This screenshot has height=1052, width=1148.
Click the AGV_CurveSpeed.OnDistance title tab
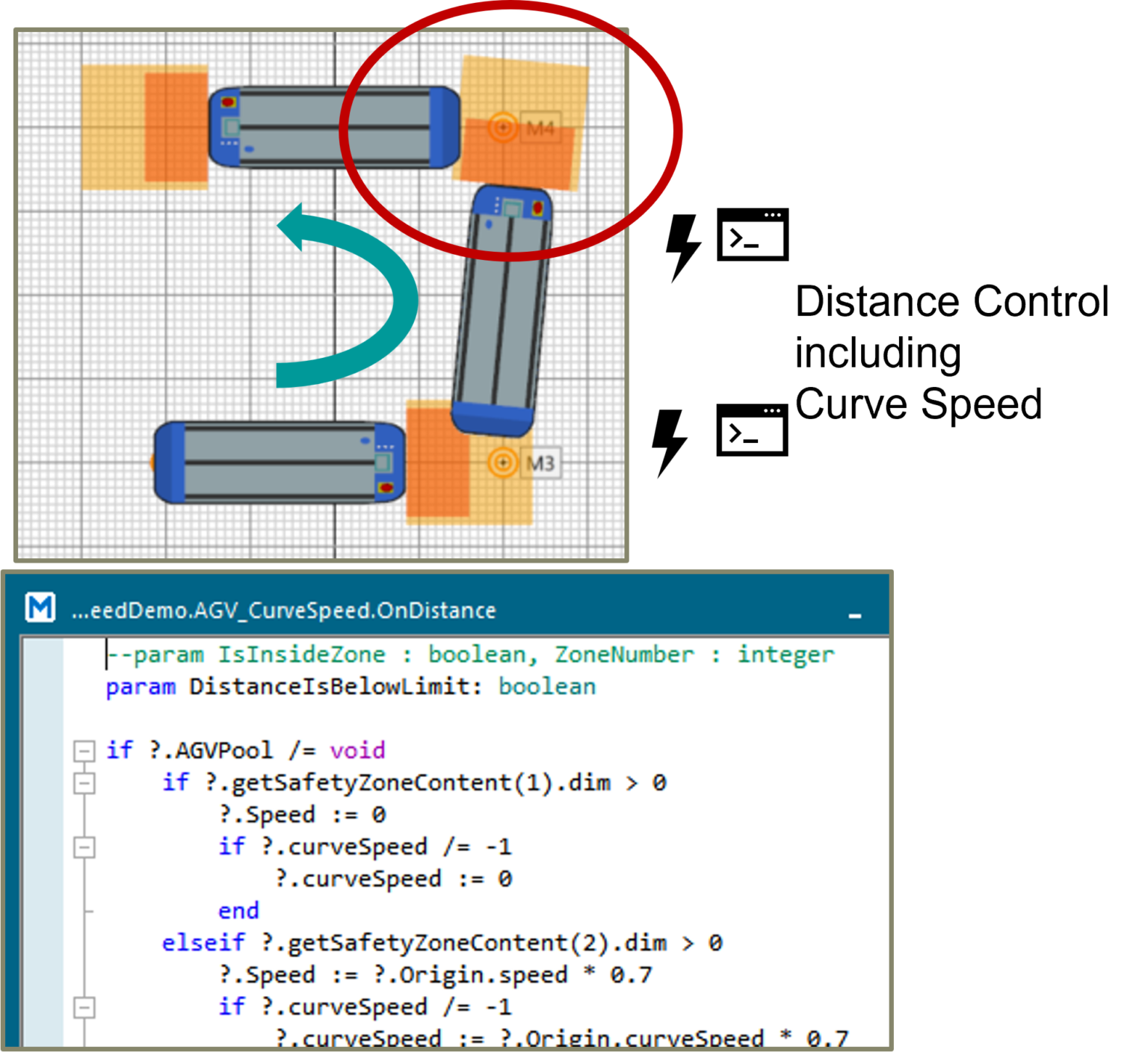click(x=284, y=610)
